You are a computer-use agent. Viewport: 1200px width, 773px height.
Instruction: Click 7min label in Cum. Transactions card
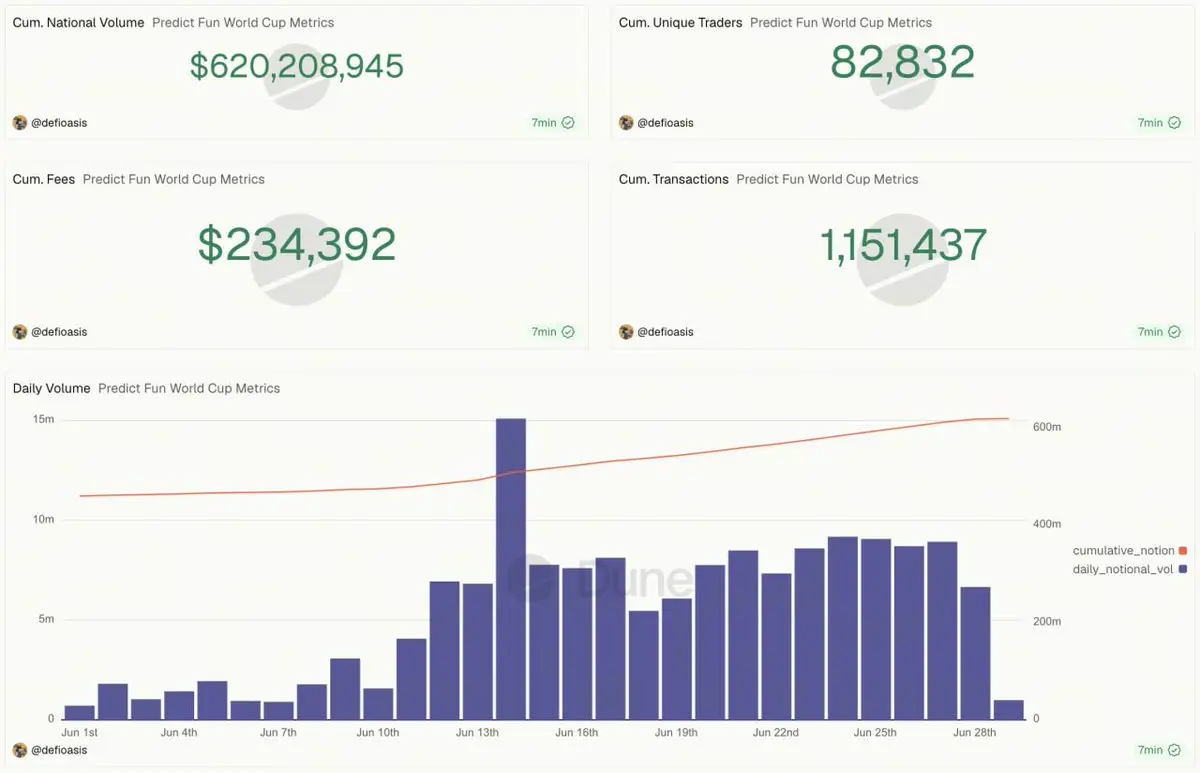1150,332
